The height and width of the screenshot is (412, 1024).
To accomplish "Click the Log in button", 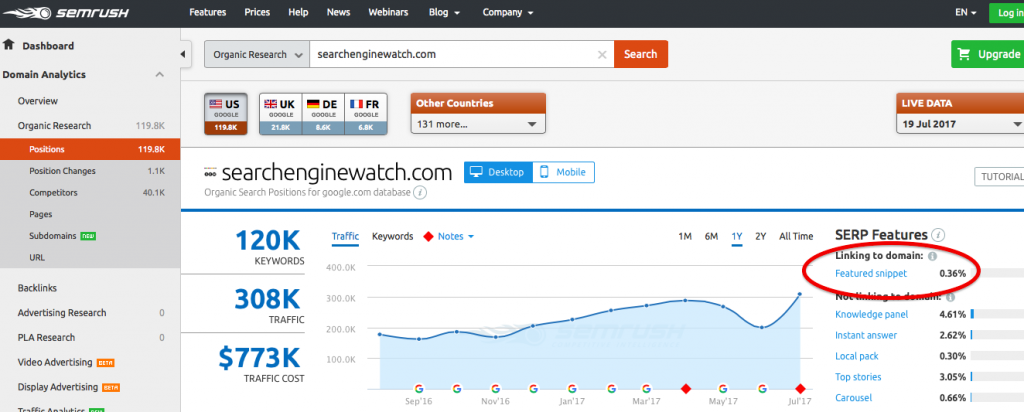I will point(1006,13).
